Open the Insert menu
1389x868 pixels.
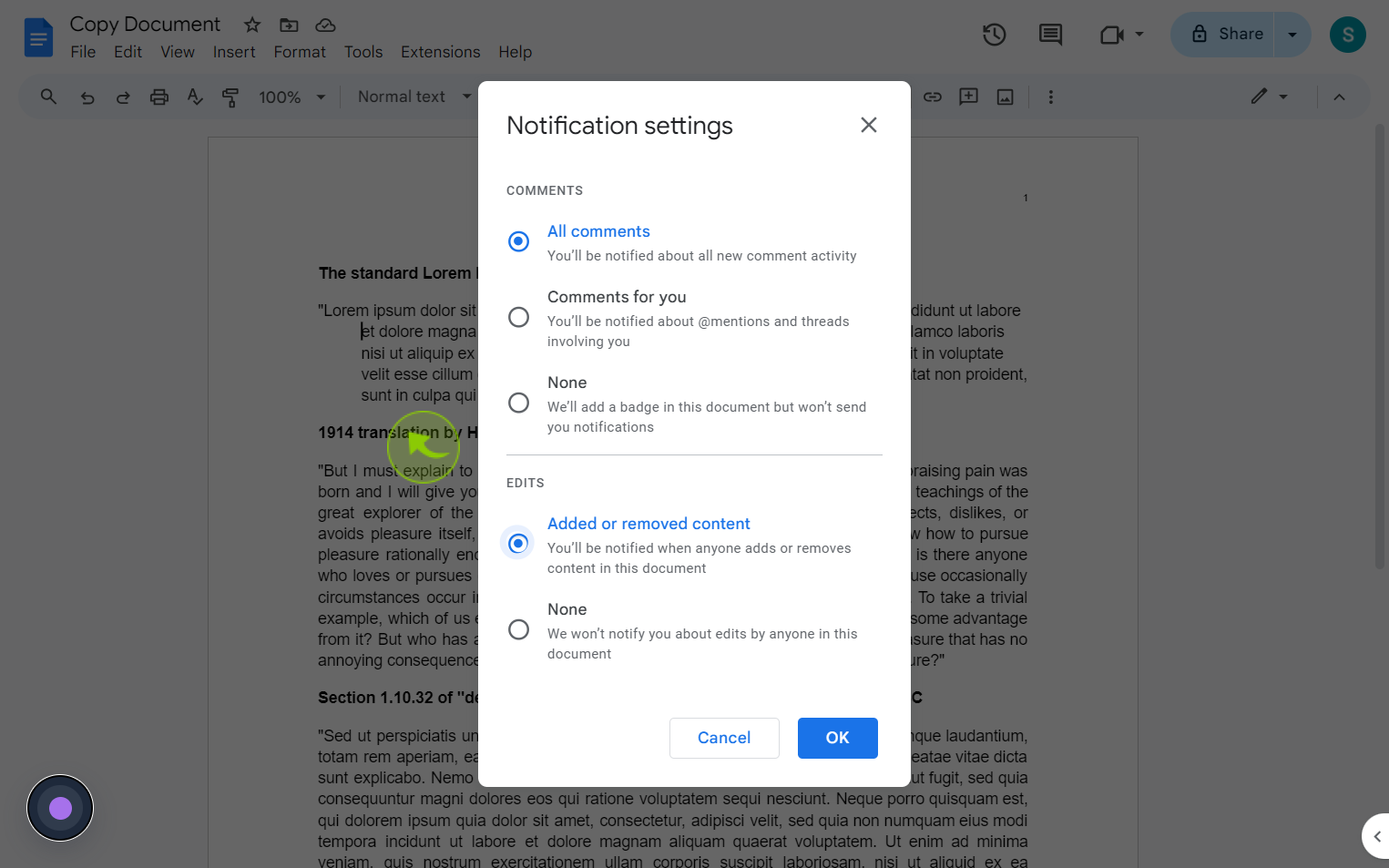[x=234, y=52]
